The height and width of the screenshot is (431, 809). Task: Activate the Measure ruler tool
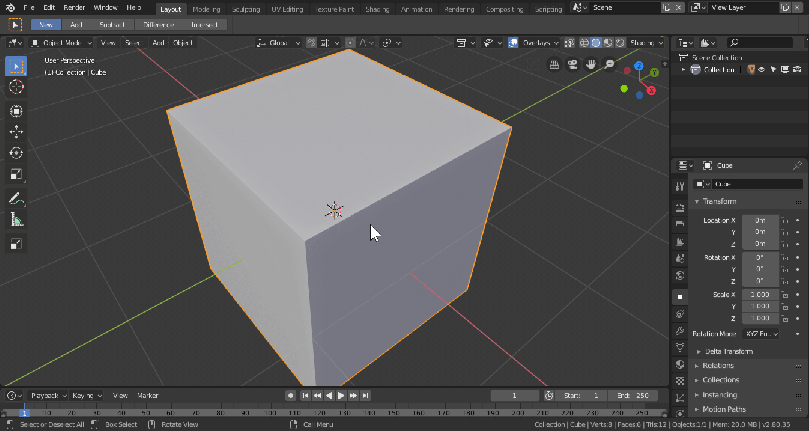tap(17, 219)
